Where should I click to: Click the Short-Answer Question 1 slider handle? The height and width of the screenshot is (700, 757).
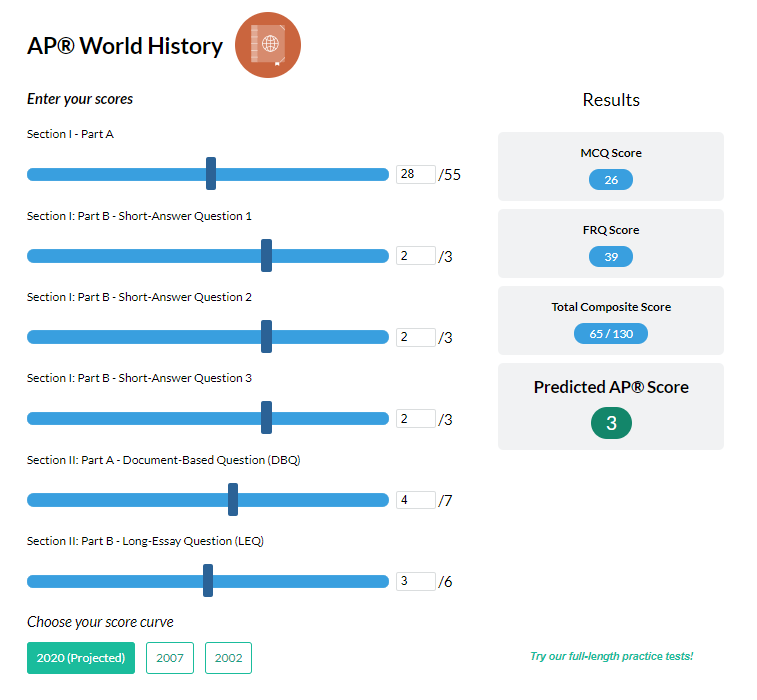tap(266, 255)
